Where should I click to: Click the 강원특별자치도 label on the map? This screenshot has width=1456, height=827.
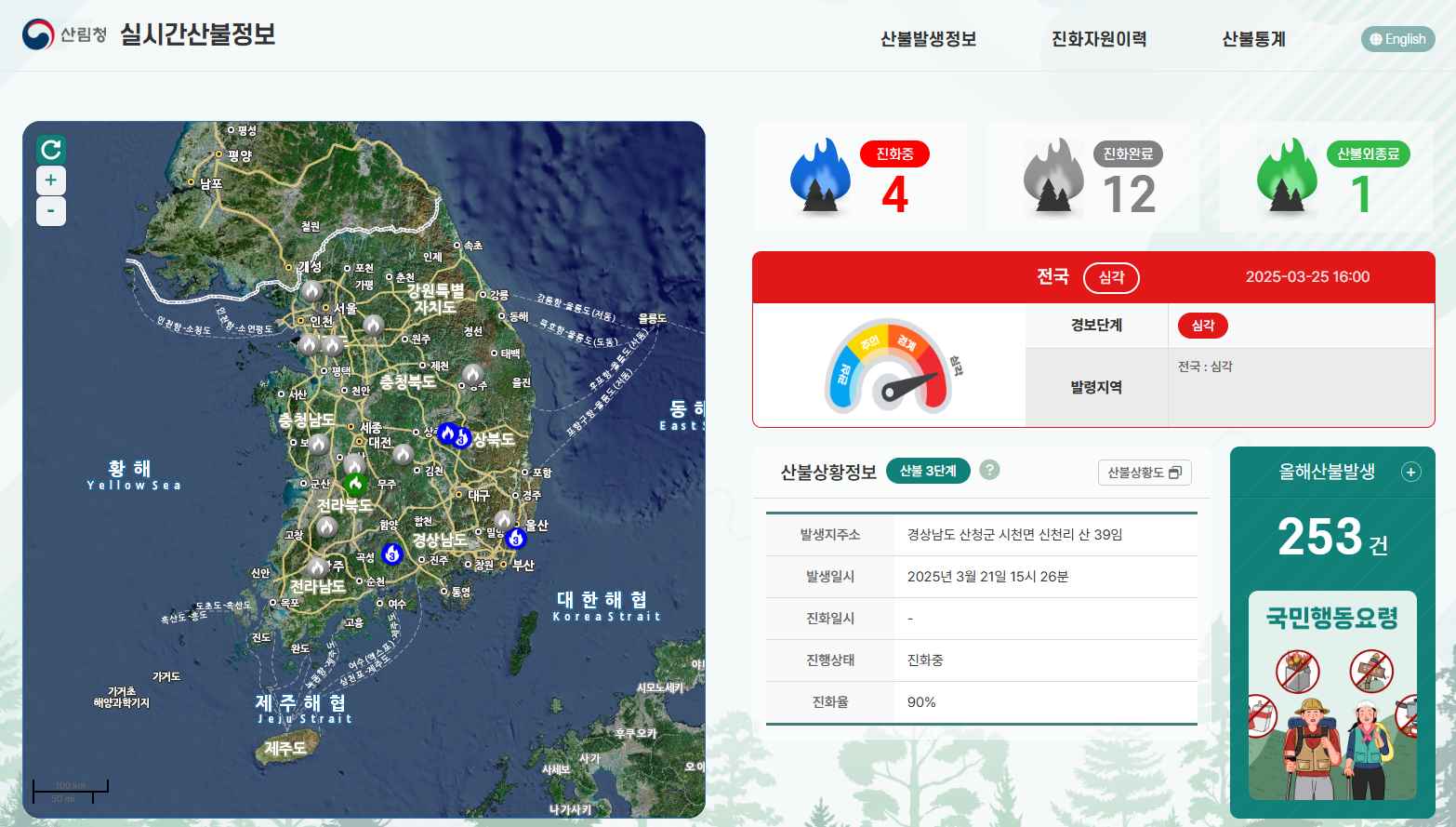tap(435, 299)
